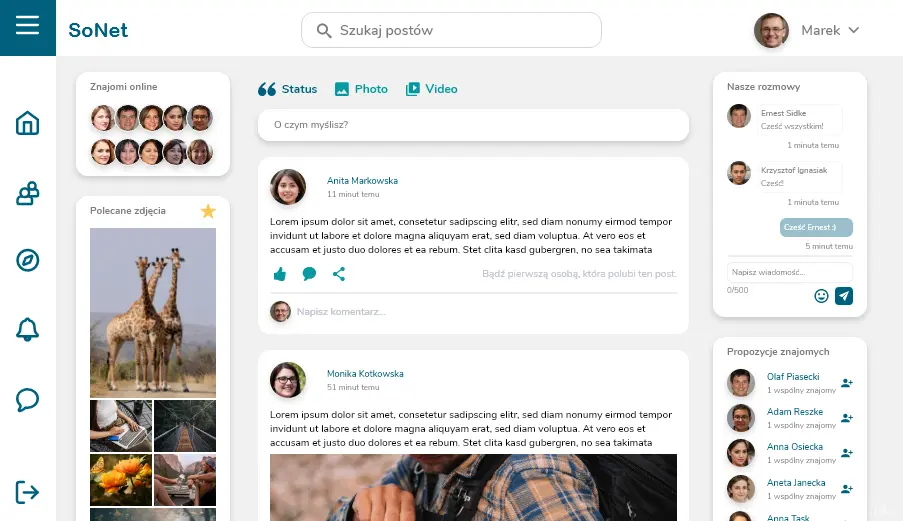The height and width of the screenshot is (521, 903).
Task: Open the messages chat bubble icon
Action: 28,400
